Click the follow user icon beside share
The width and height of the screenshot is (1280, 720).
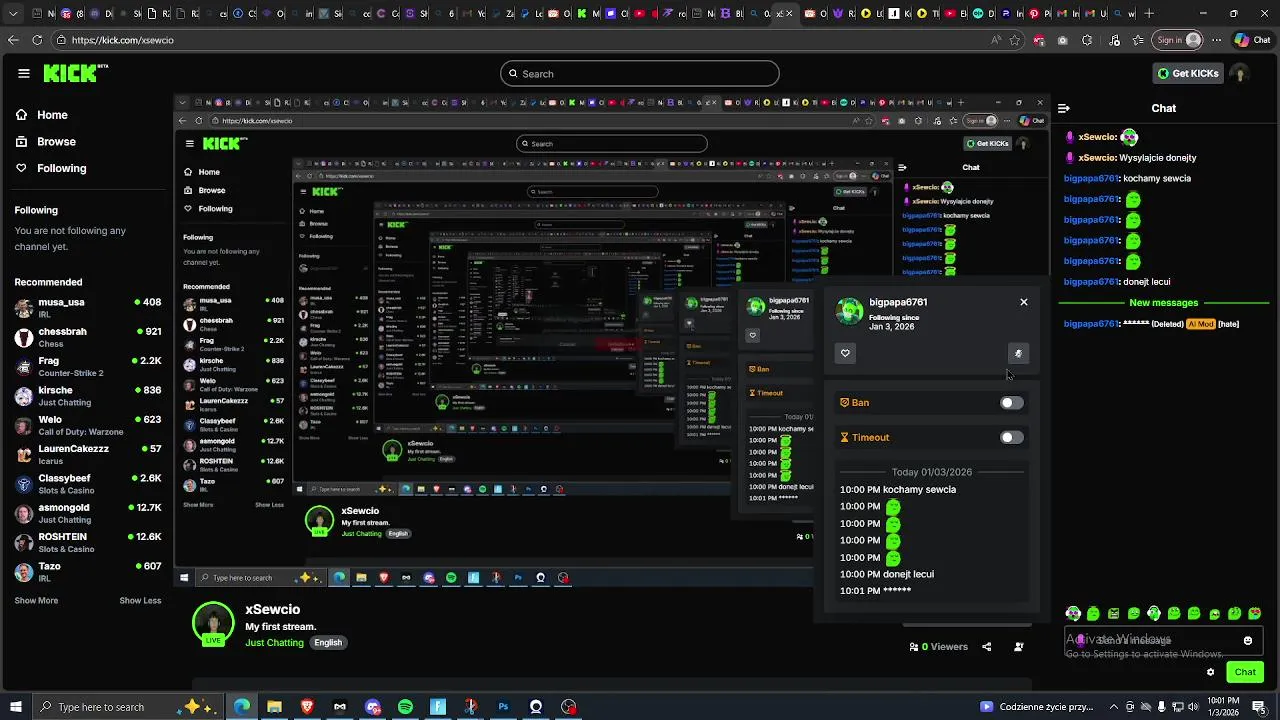tap(1019, 647)
